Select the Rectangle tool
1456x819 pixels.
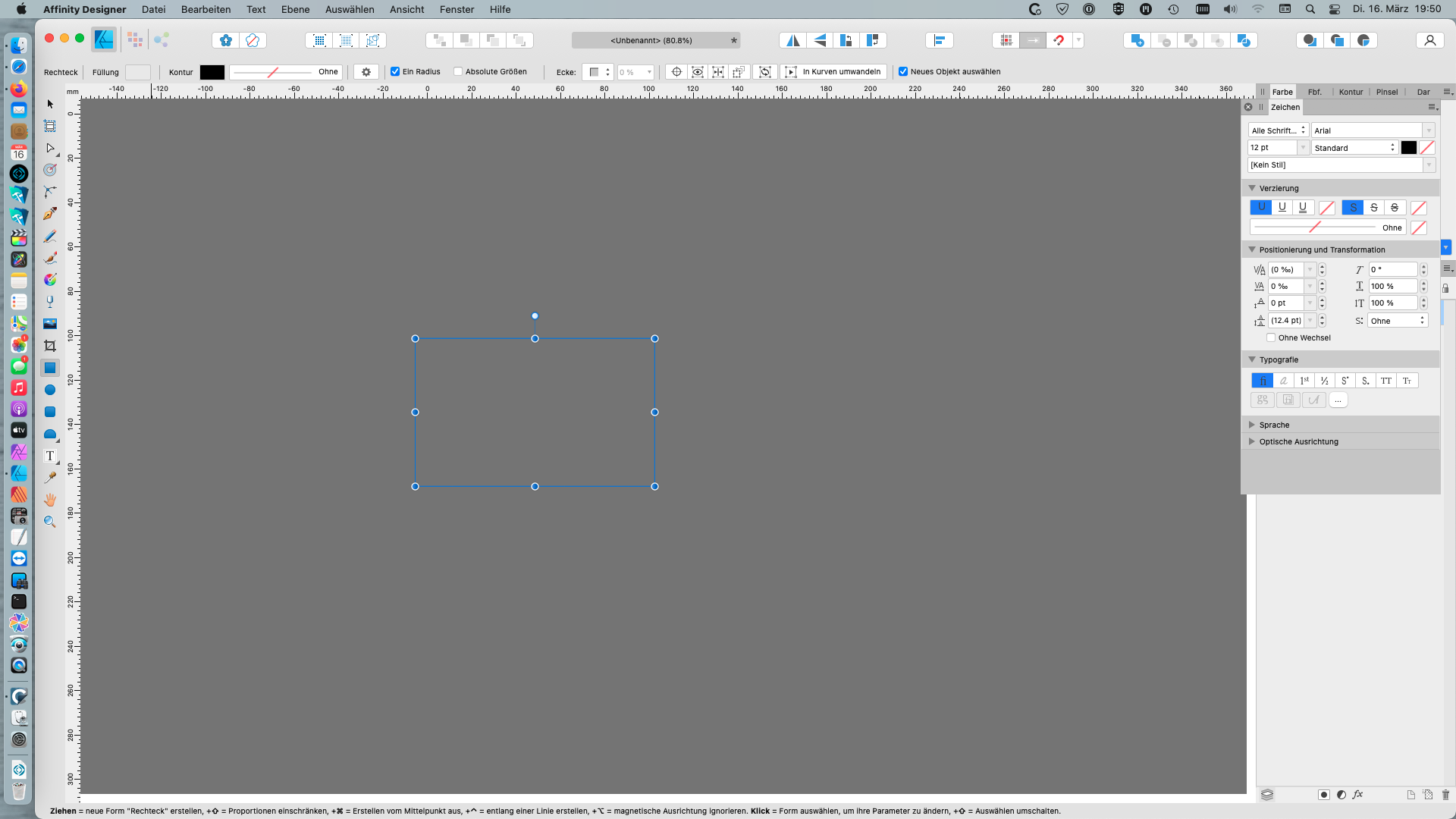coord(50,368)
